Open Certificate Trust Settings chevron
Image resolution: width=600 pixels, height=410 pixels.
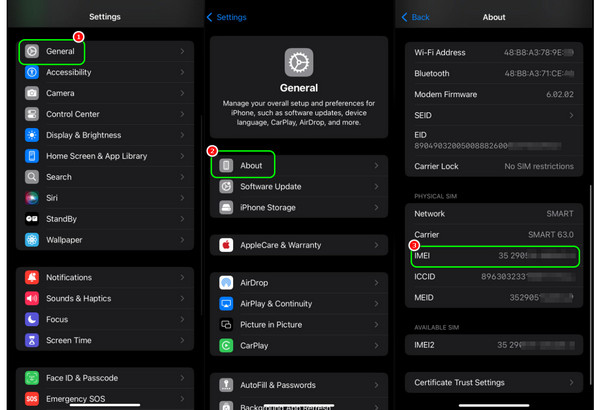pyautogui.click(x=571, y=382)
